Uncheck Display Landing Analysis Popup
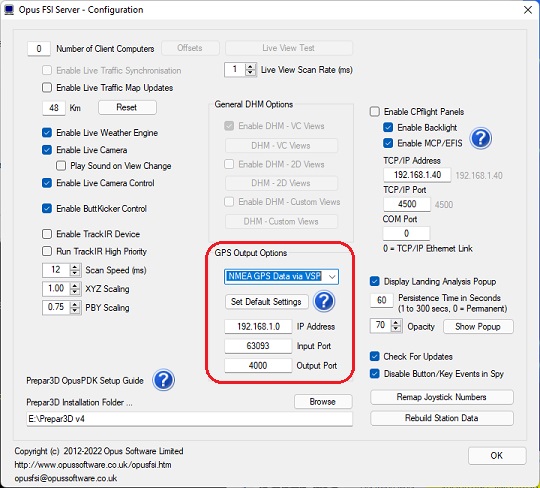 tap(374, 281)
